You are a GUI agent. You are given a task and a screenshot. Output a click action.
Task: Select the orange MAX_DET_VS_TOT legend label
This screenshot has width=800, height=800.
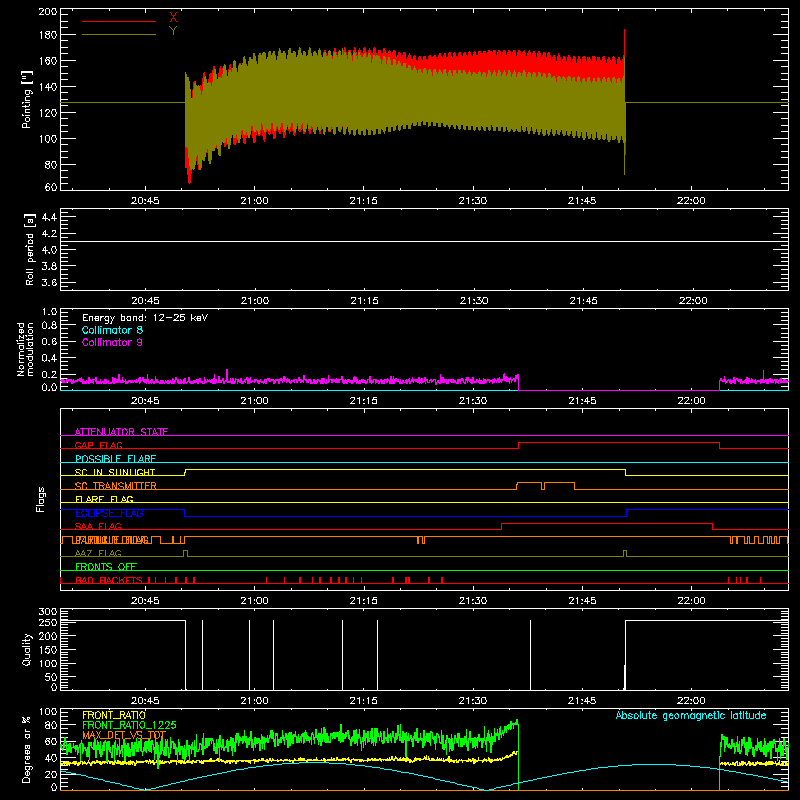point(124,735)
